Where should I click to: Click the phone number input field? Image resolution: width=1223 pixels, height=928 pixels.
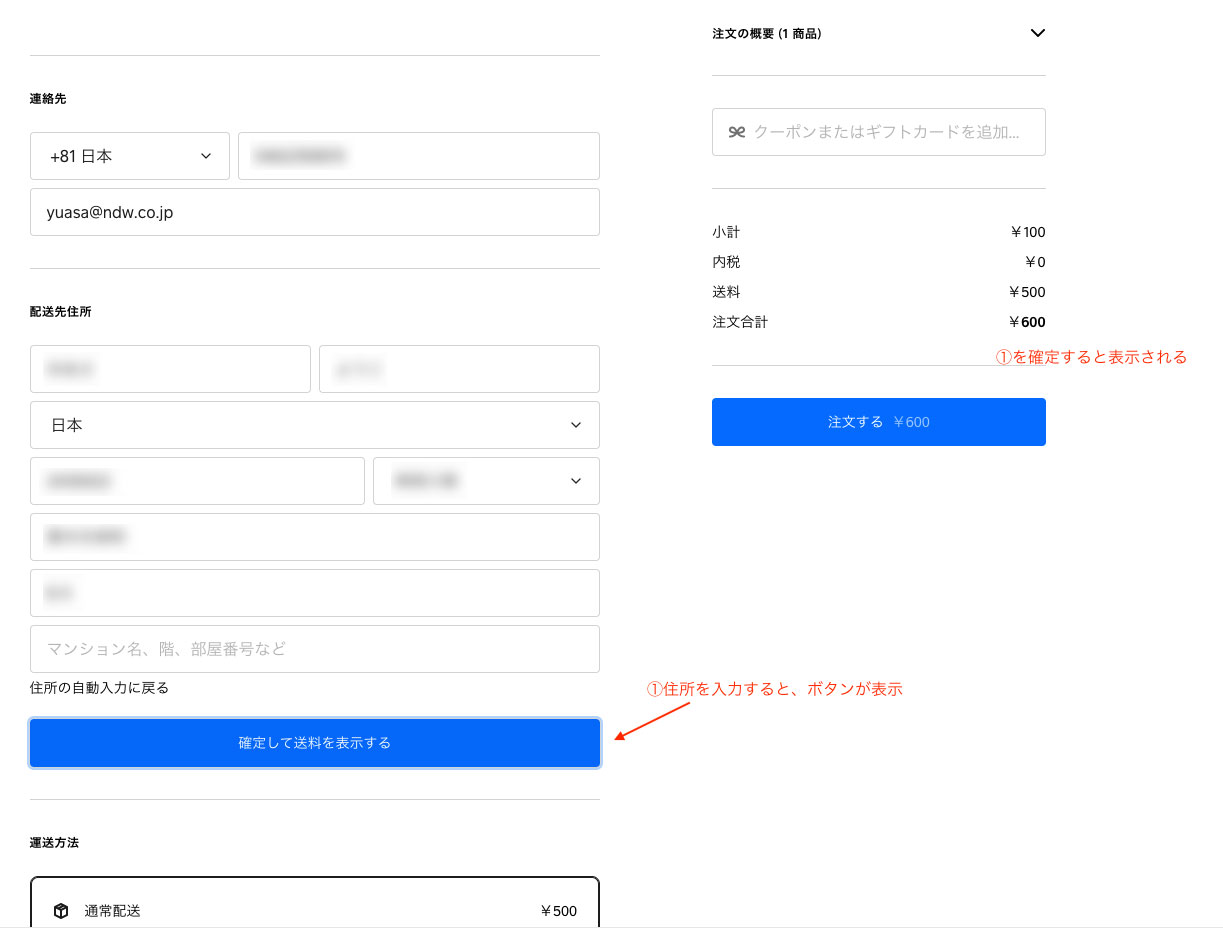click(x=418, y=156)
